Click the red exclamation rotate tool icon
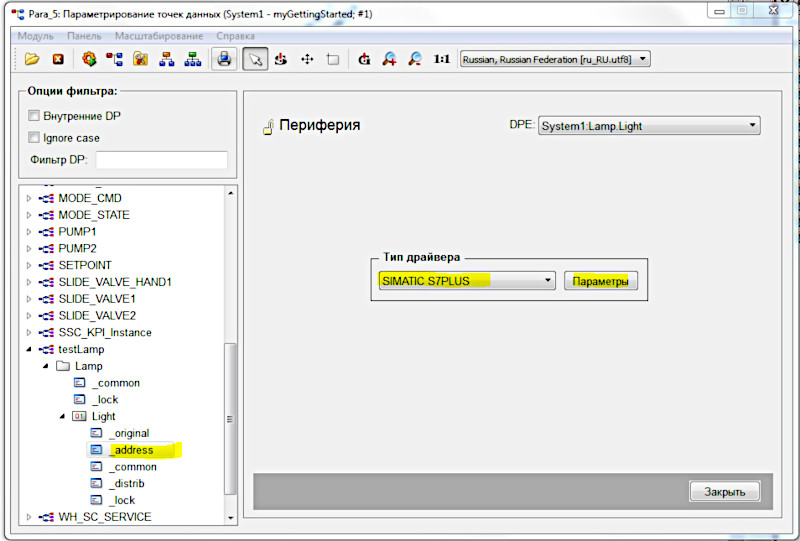 pos(281,59)
